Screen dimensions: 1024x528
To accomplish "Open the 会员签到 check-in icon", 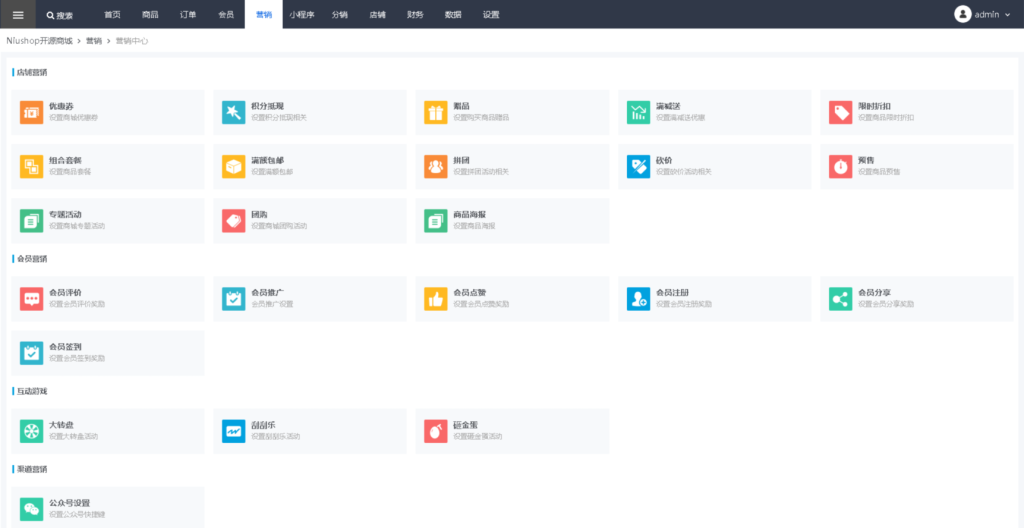I will pos(31,352).
